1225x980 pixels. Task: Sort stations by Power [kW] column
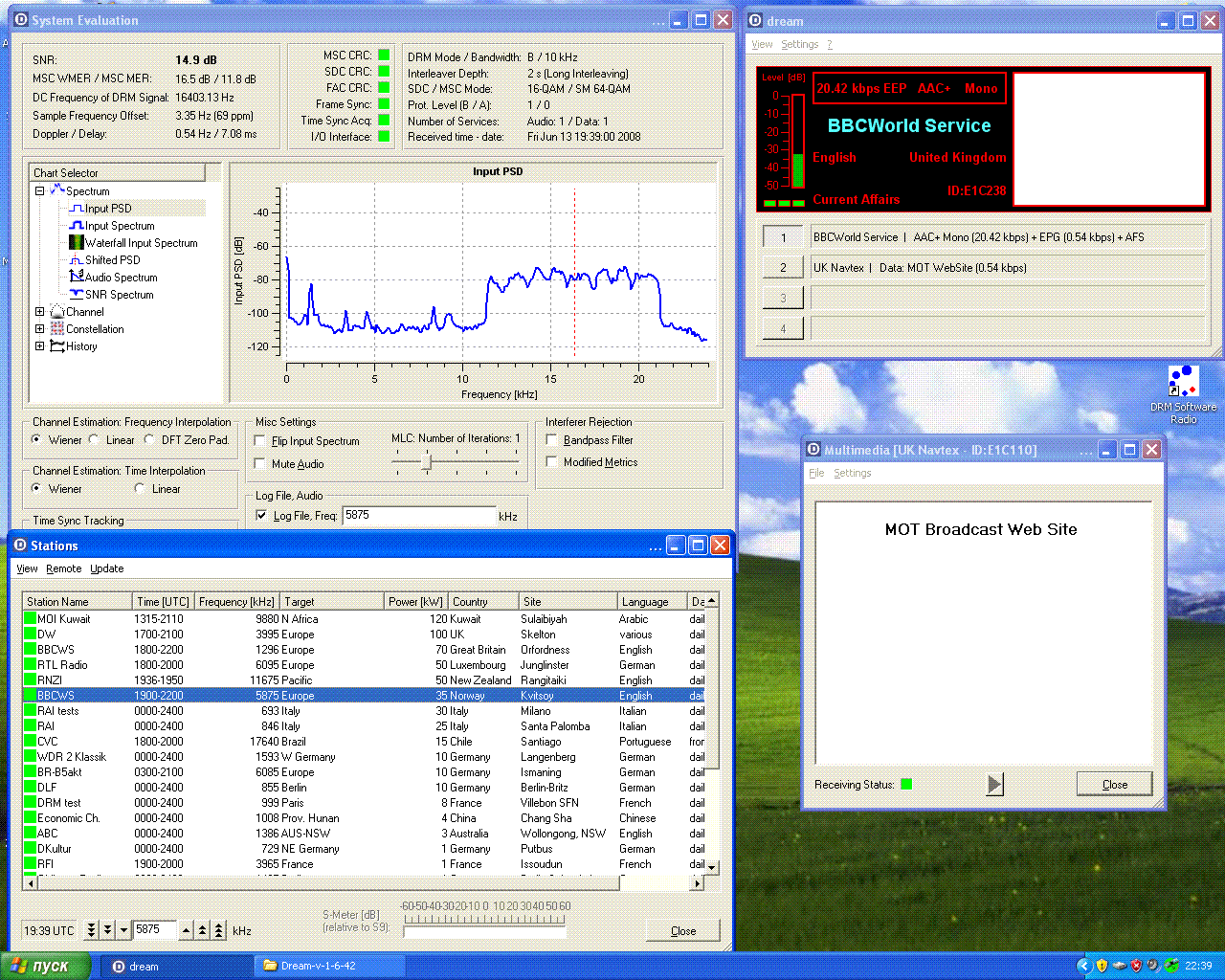[416, 602]
